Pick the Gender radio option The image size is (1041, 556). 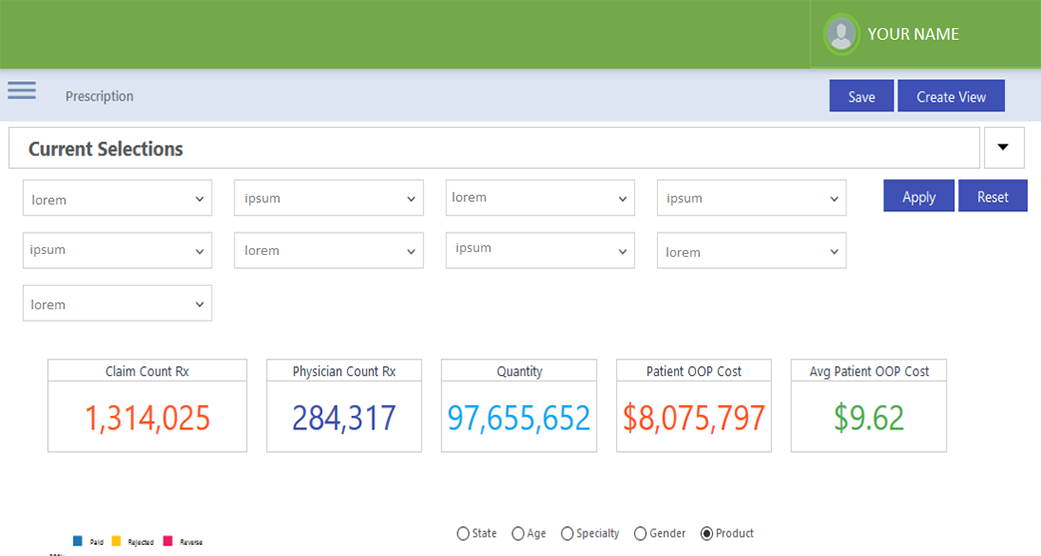point(641,534)
